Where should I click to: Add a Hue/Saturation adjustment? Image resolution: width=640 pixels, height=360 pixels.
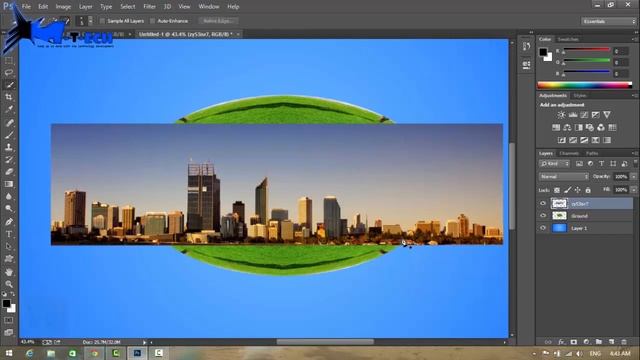(556, 128)
